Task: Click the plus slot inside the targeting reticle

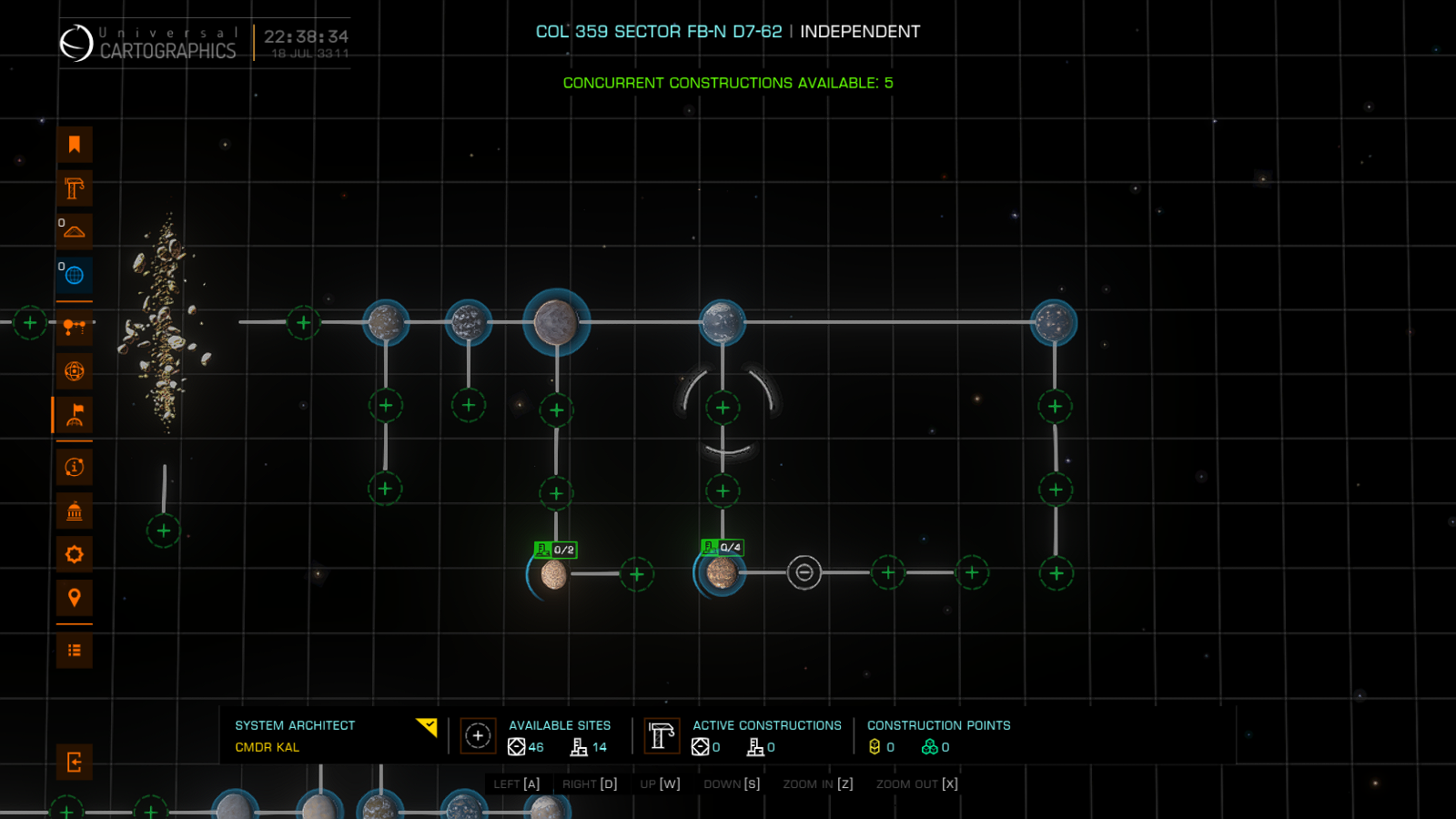Action: pyautogui.click(x=723, y=408)
